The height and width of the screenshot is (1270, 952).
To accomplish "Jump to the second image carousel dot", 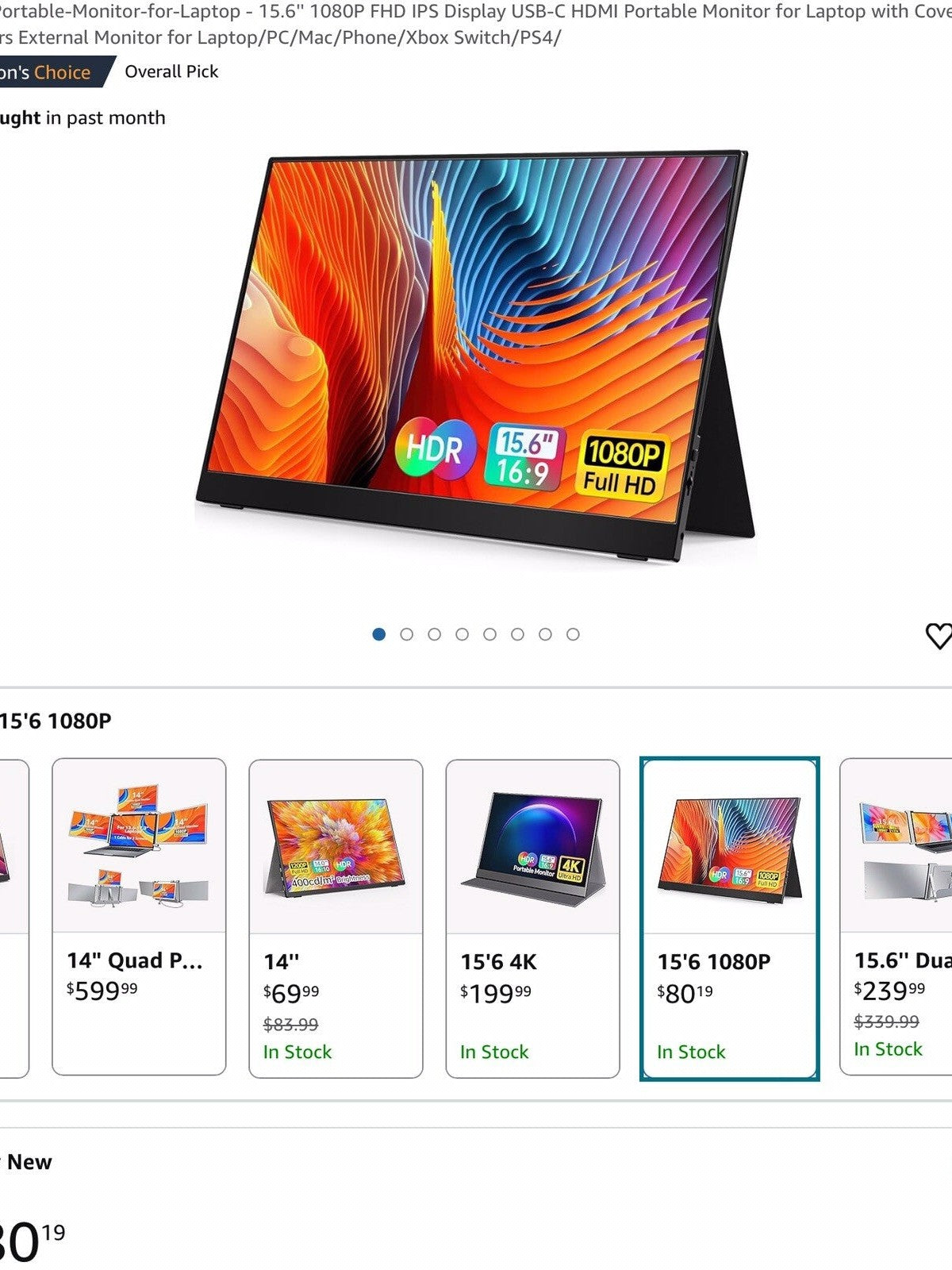I will [x=407, y=634].
